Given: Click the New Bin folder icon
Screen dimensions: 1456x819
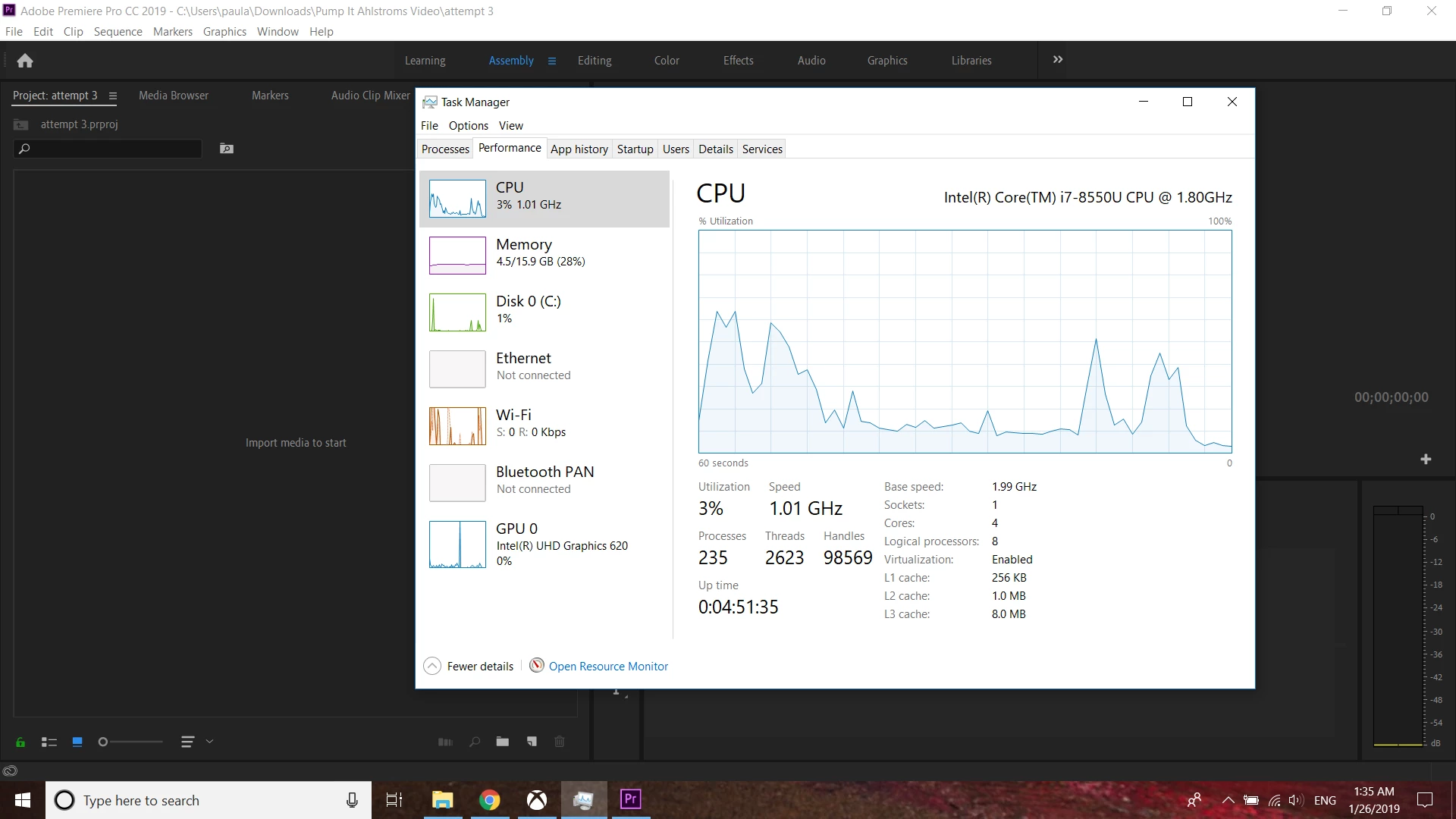Looking at the screenshot, I should 503,742.
